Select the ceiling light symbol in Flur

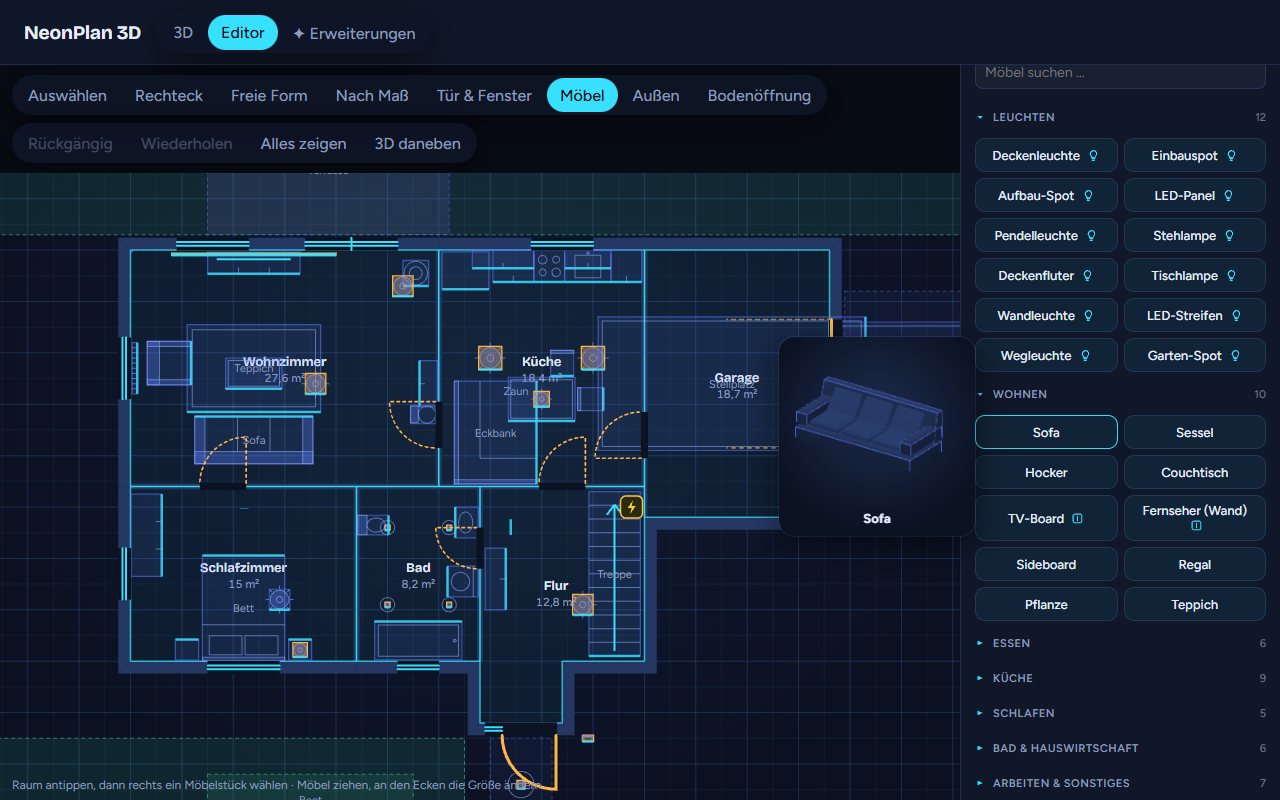click(x=583, y=604)
